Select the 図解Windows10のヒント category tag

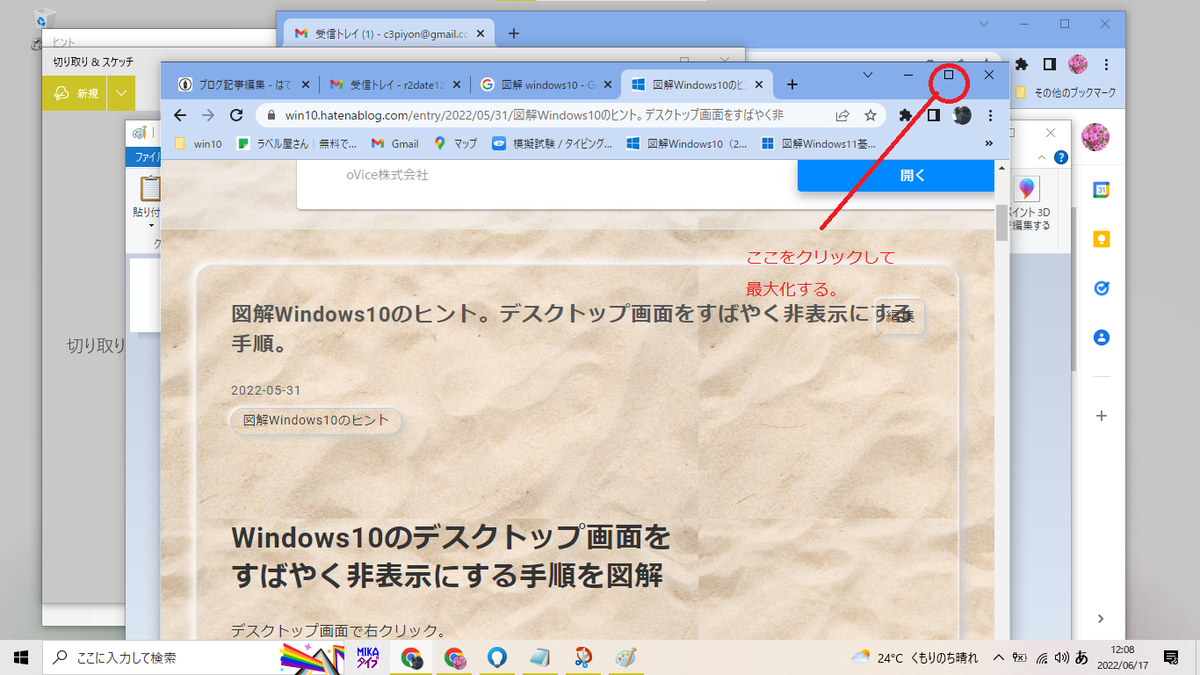coord(316,421)
